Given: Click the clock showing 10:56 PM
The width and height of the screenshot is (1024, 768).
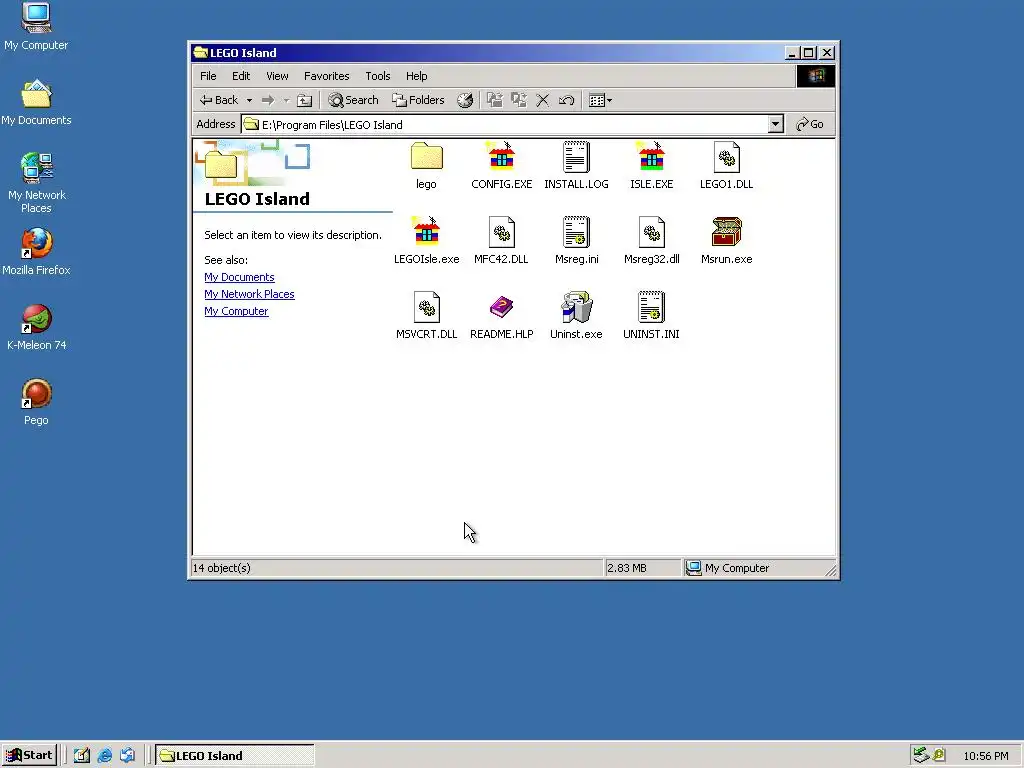Looking at the screenshot, I should coord(985,756).
